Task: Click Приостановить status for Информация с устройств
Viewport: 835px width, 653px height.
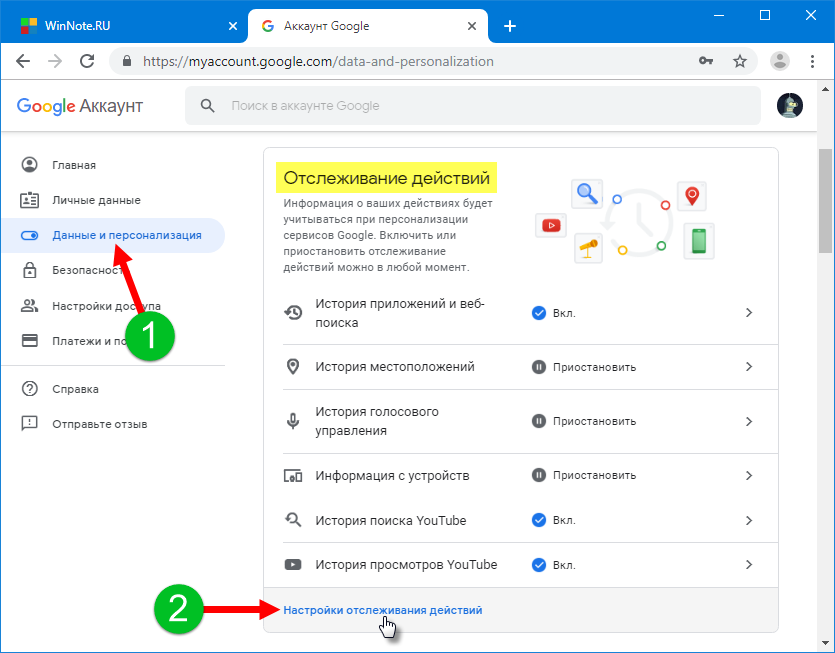Action: 584,475
